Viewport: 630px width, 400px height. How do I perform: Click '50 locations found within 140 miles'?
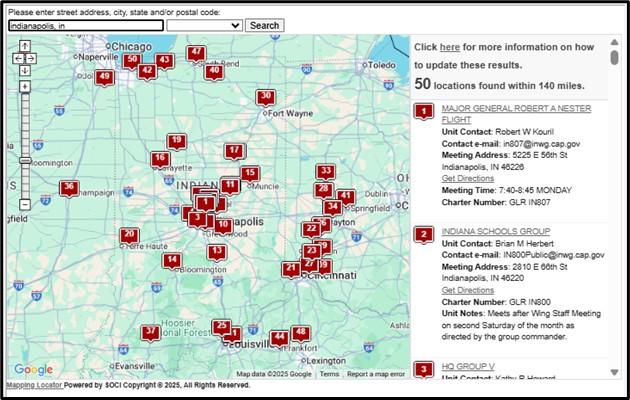(x=499, y=84)
